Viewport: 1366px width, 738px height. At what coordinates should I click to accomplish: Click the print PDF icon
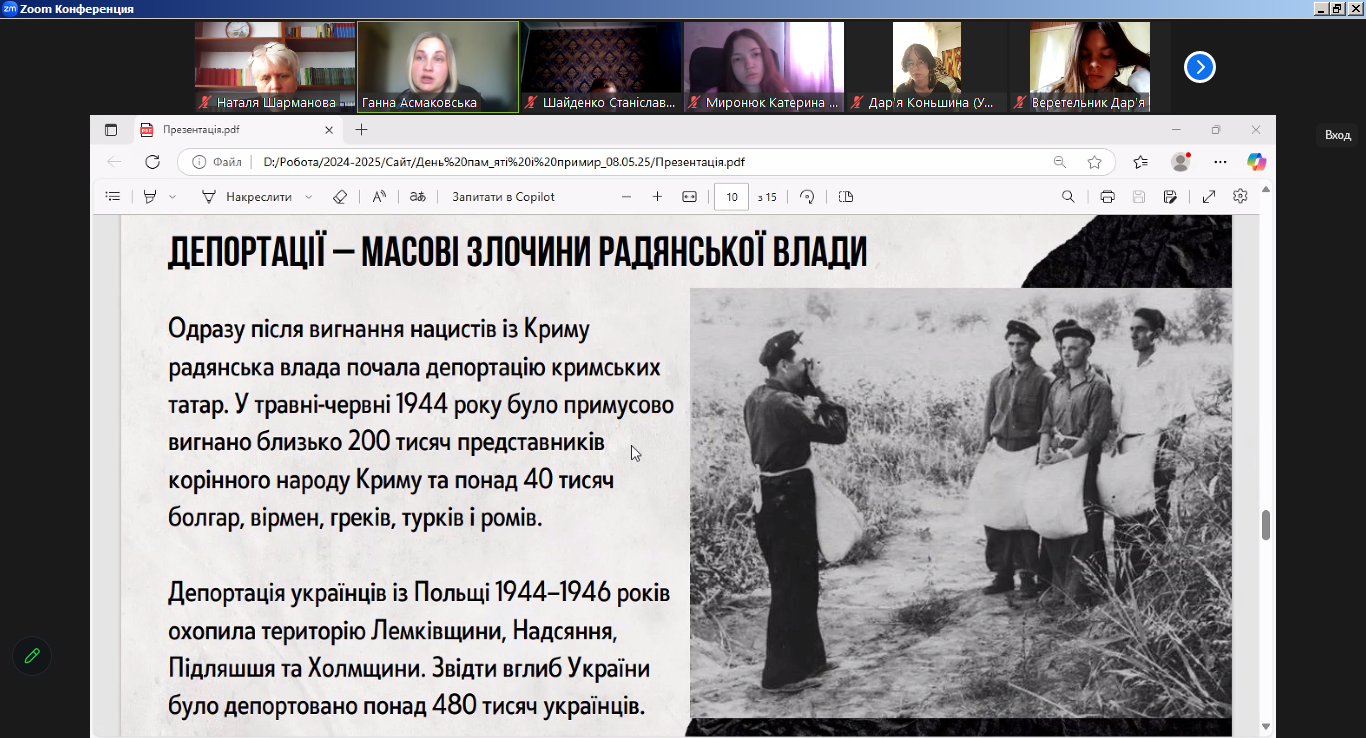(x=1107, y=197)
